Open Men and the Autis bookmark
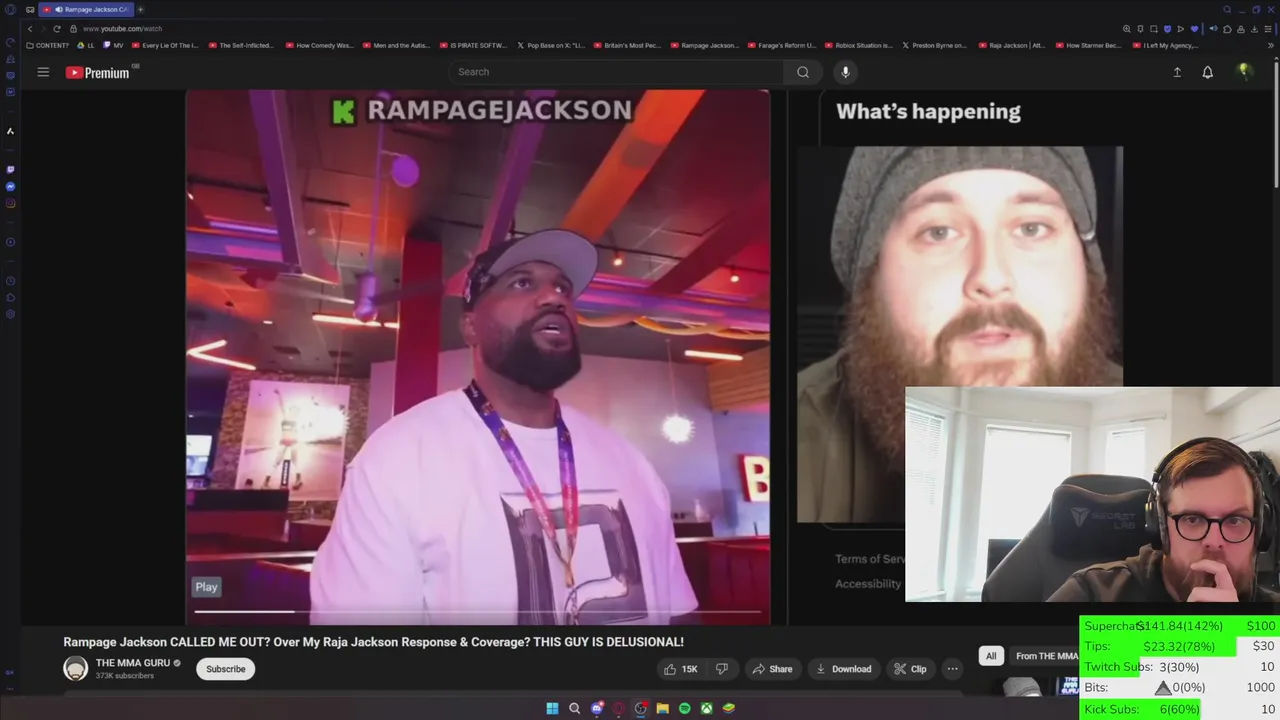1280x720 pixels. tap(397, 45)
